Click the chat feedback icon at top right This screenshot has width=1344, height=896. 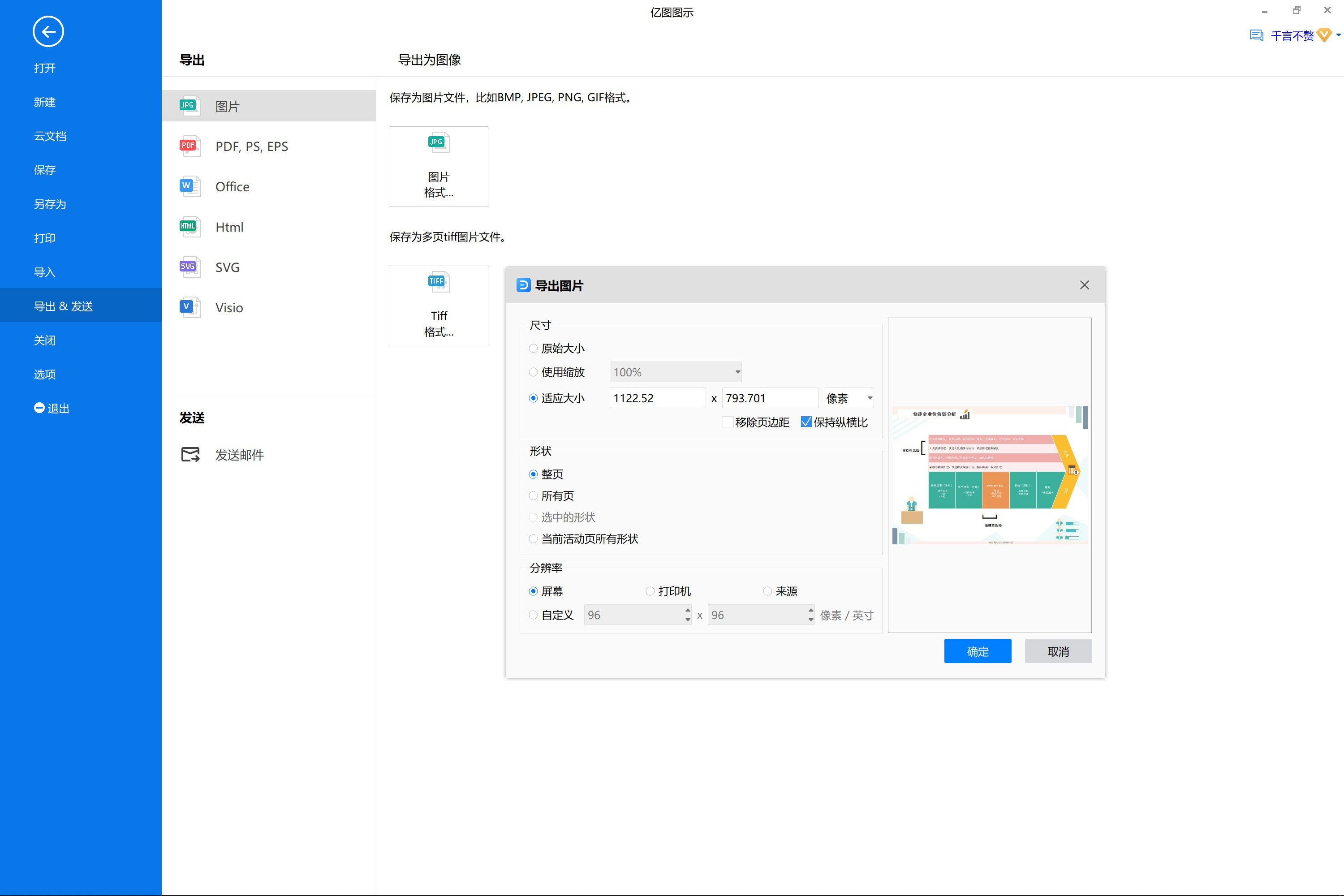coord(1256,35)
